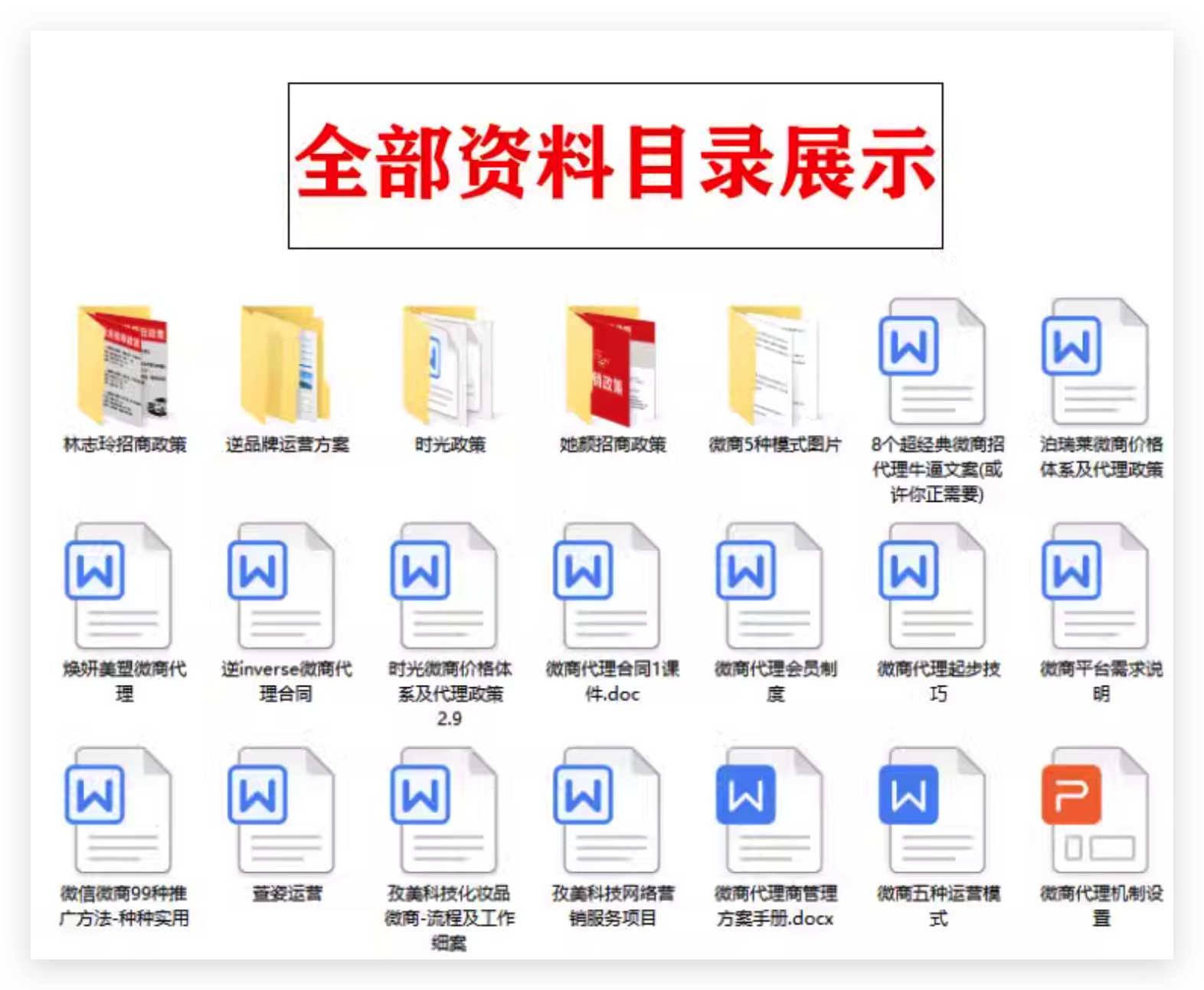
Task: Click the 微商5种模式图片 folder name
Action: pos(775,444)
